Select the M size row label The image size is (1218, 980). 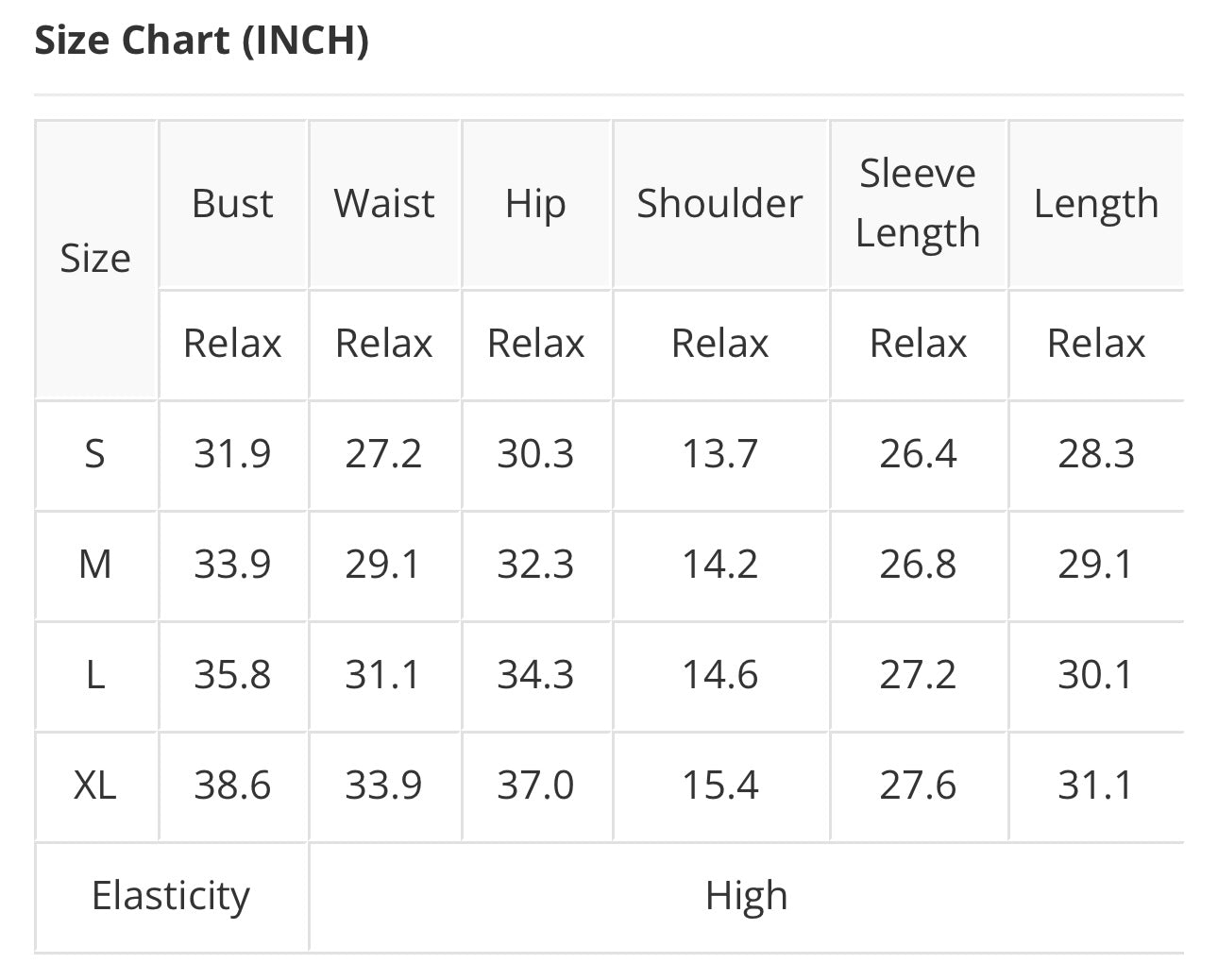95,565
